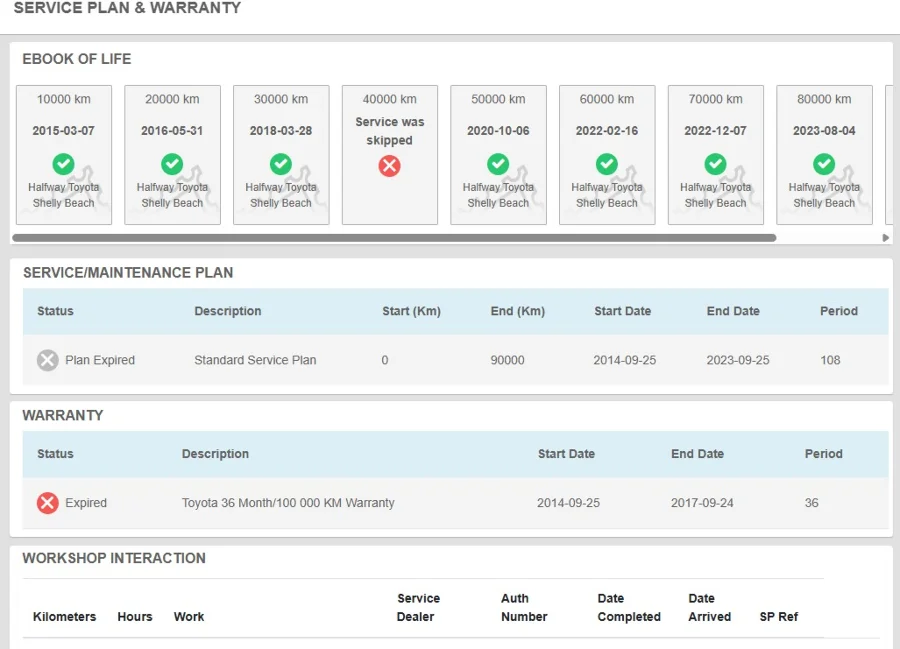Click green checkmark on 50000 km card
The image size is (900, 649).
pyautogui.click(x=498, y=164)
